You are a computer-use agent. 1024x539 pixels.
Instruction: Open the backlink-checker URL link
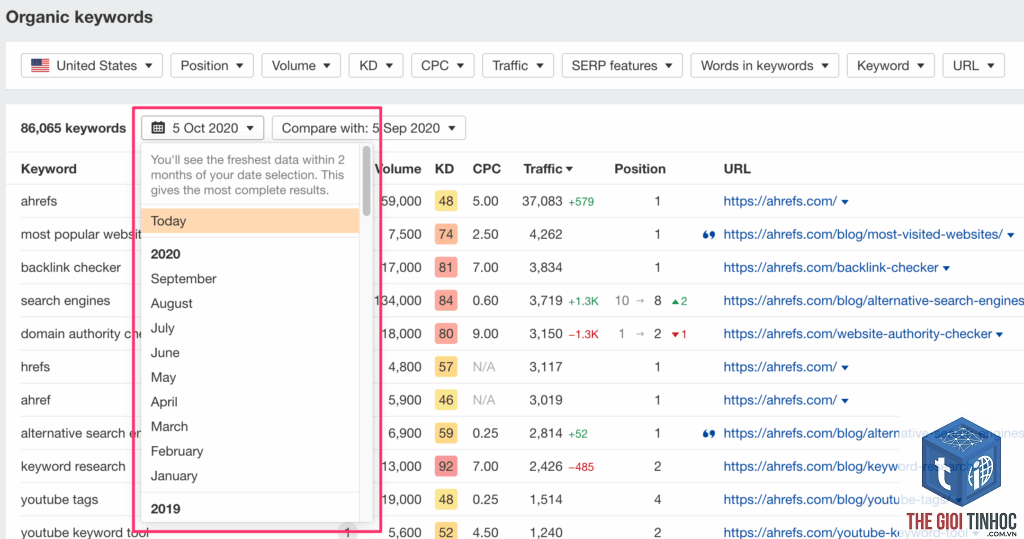pyautogui.click(x=831, y=268)
